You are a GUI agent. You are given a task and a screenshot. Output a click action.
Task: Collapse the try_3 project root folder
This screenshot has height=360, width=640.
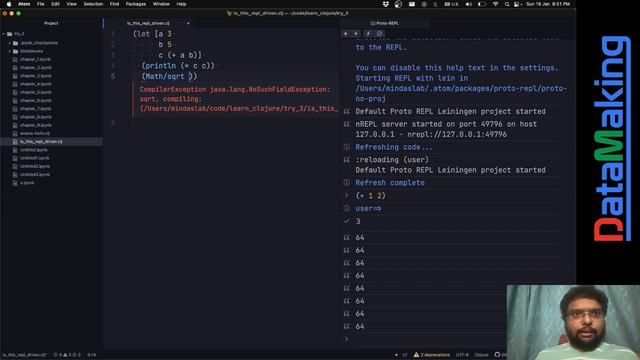click(4, 34)
